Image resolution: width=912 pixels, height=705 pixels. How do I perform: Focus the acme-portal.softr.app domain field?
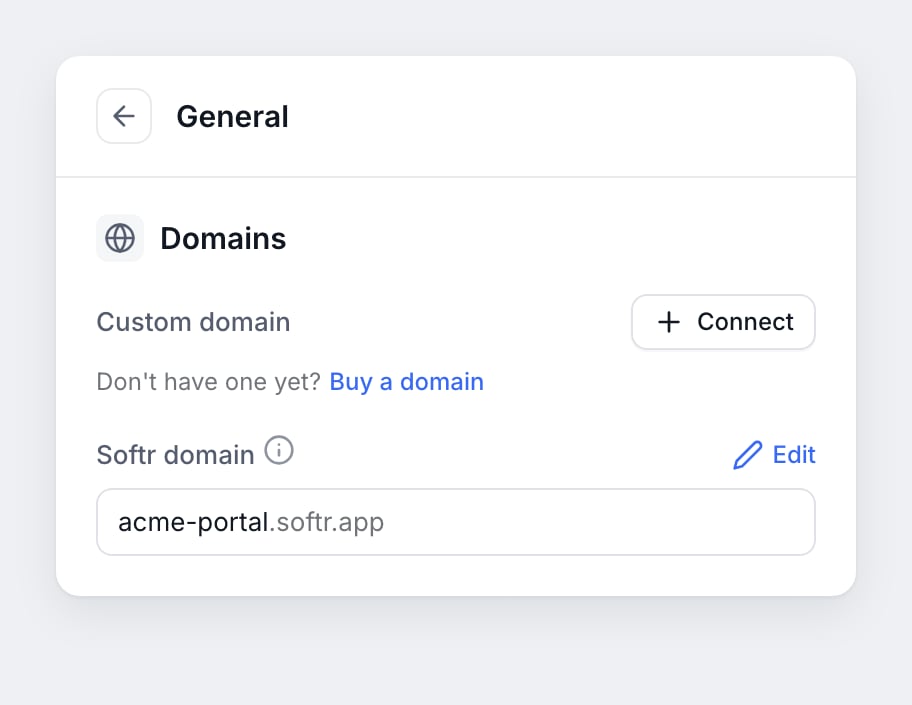tap(455, 522)
